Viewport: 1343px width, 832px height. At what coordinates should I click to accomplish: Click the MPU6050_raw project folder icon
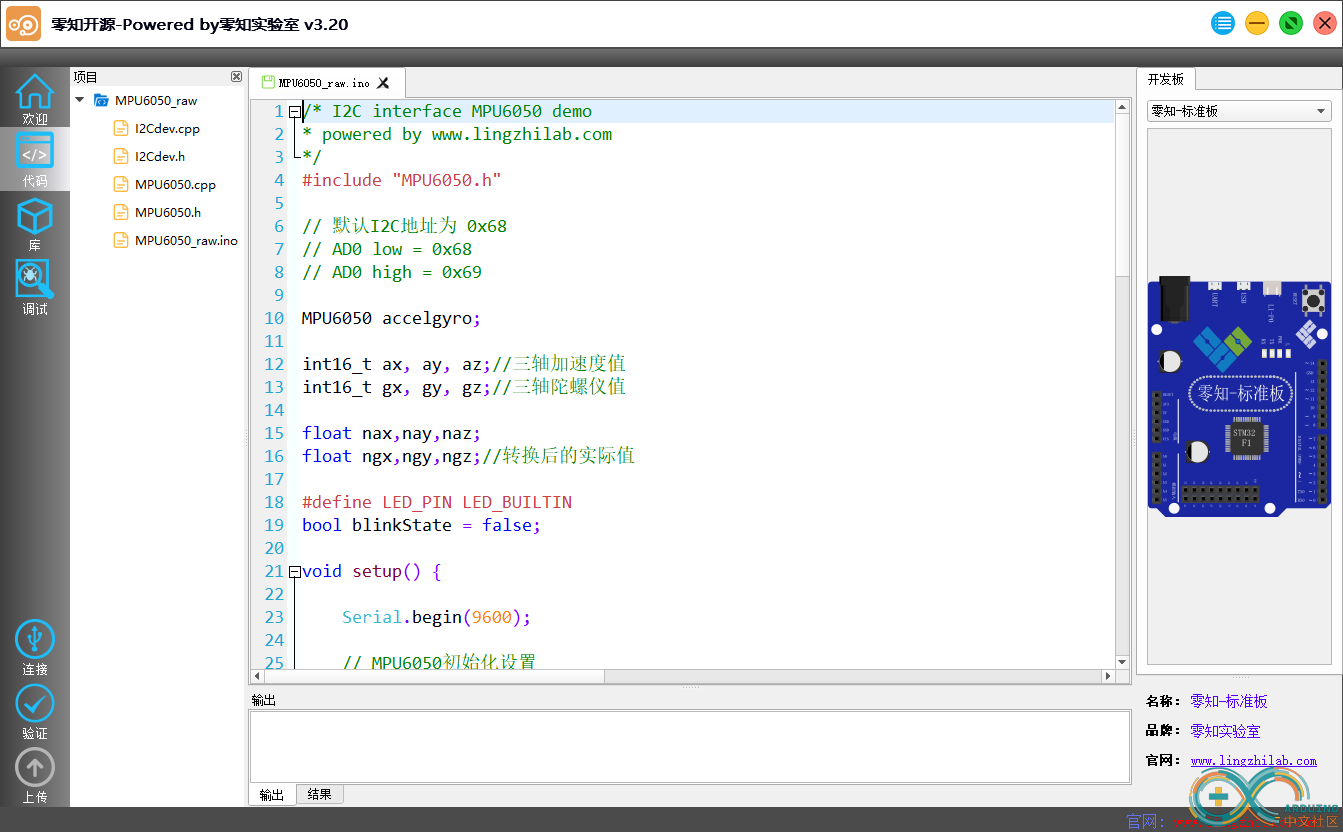click(x=101, y=100)
